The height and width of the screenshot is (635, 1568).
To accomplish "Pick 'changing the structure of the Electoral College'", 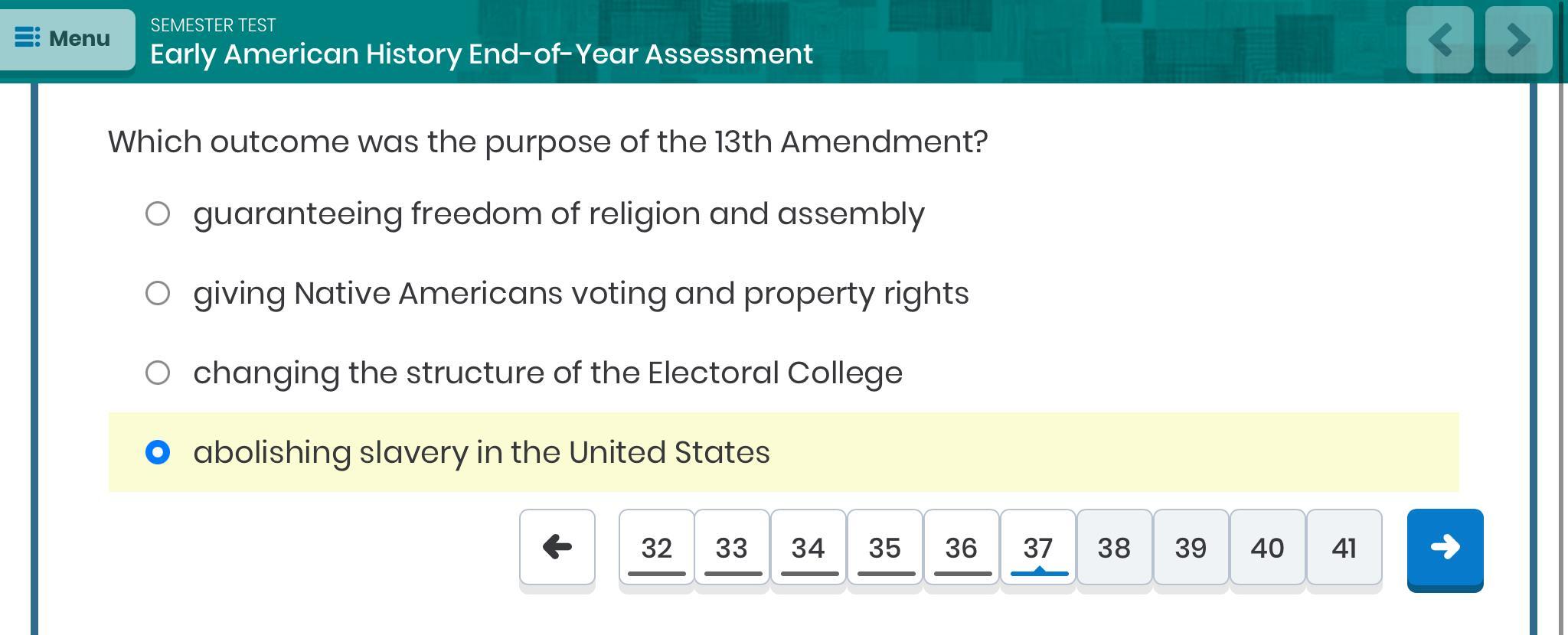I will pos(158,373).
